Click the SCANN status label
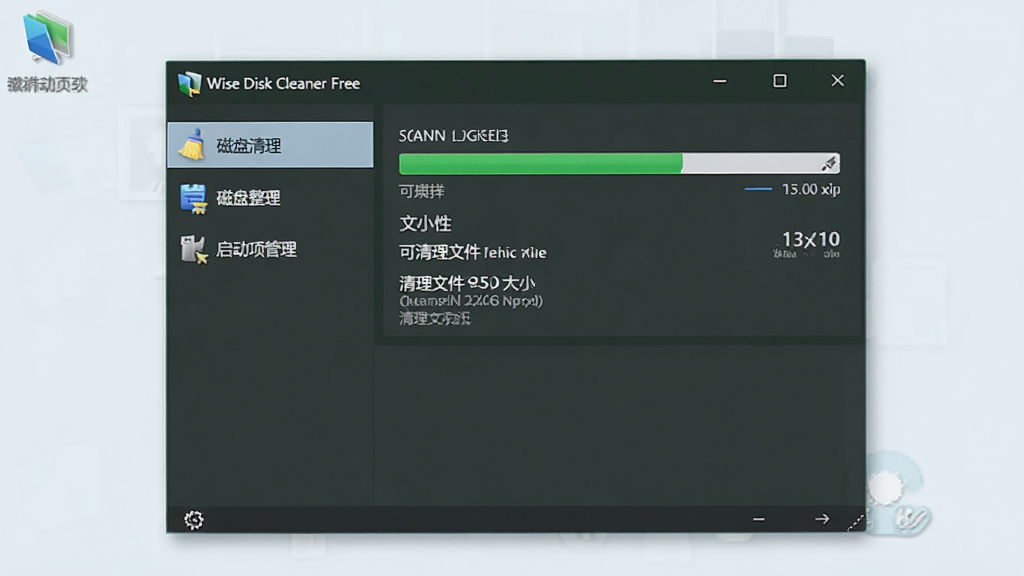The image size is (1024, 576). pyautogui.click(x=454, y=136)
